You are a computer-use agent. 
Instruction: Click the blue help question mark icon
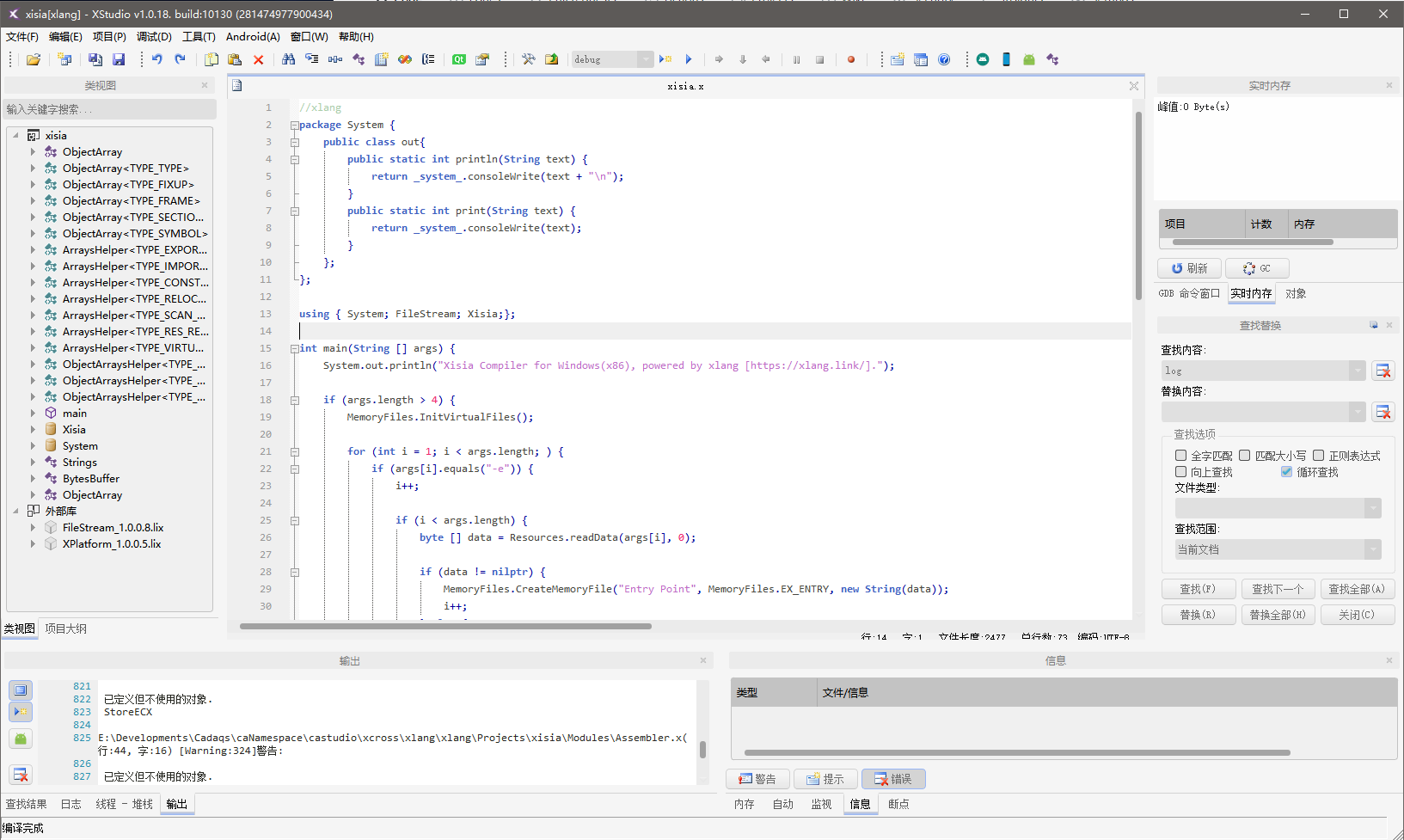(x=944, y=59)
